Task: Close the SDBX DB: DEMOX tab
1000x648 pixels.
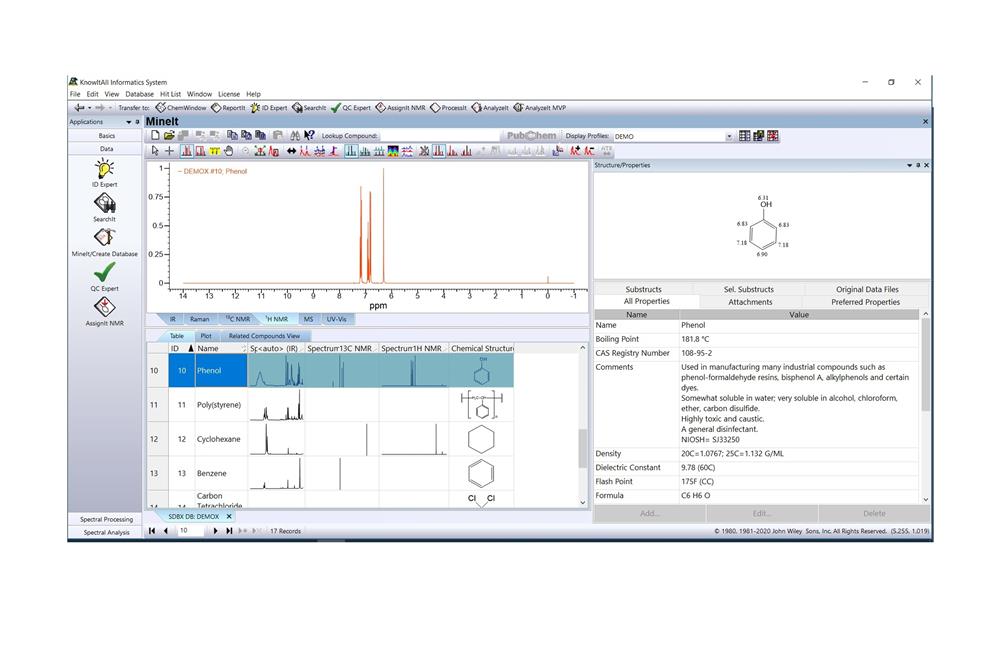Action: coord(228,517)
